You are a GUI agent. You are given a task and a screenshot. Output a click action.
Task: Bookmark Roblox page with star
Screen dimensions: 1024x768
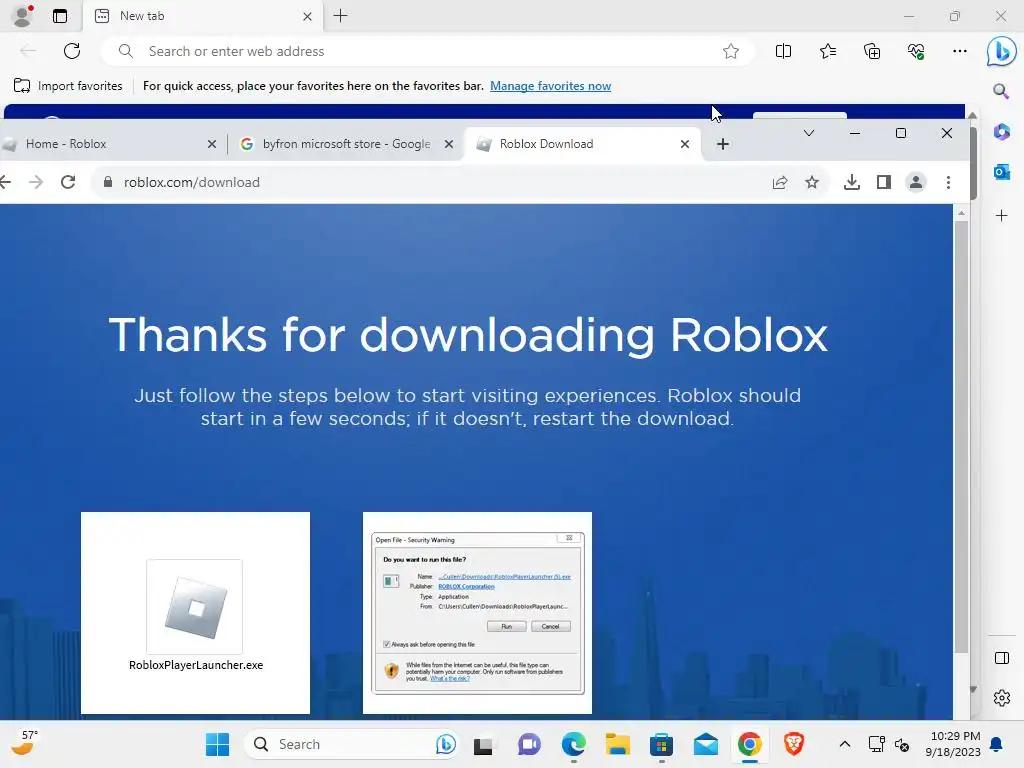(x=812, y=182)
